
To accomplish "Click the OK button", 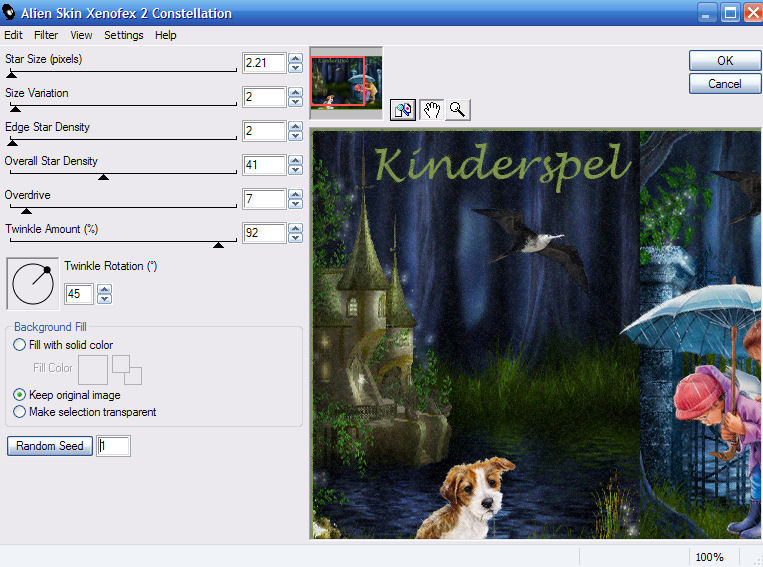I will click(725, 61).
